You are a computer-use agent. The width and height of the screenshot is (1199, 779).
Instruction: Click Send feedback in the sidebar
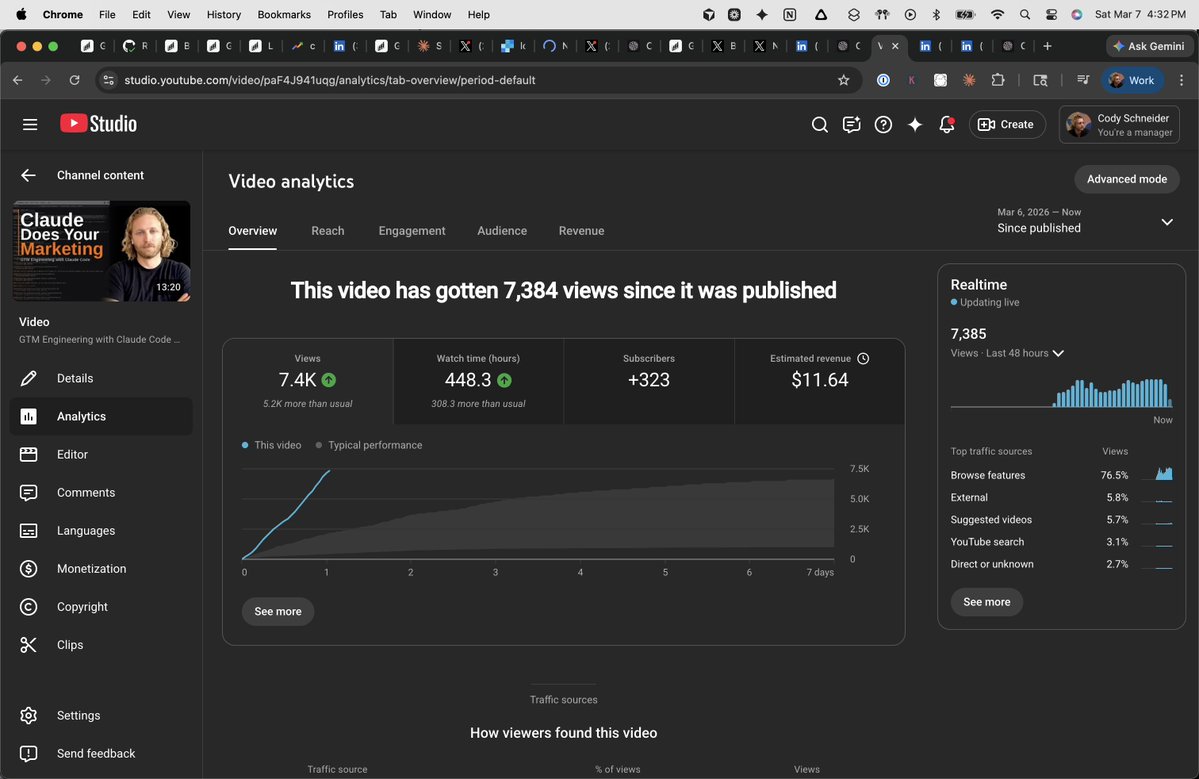[x=101, y=754]
